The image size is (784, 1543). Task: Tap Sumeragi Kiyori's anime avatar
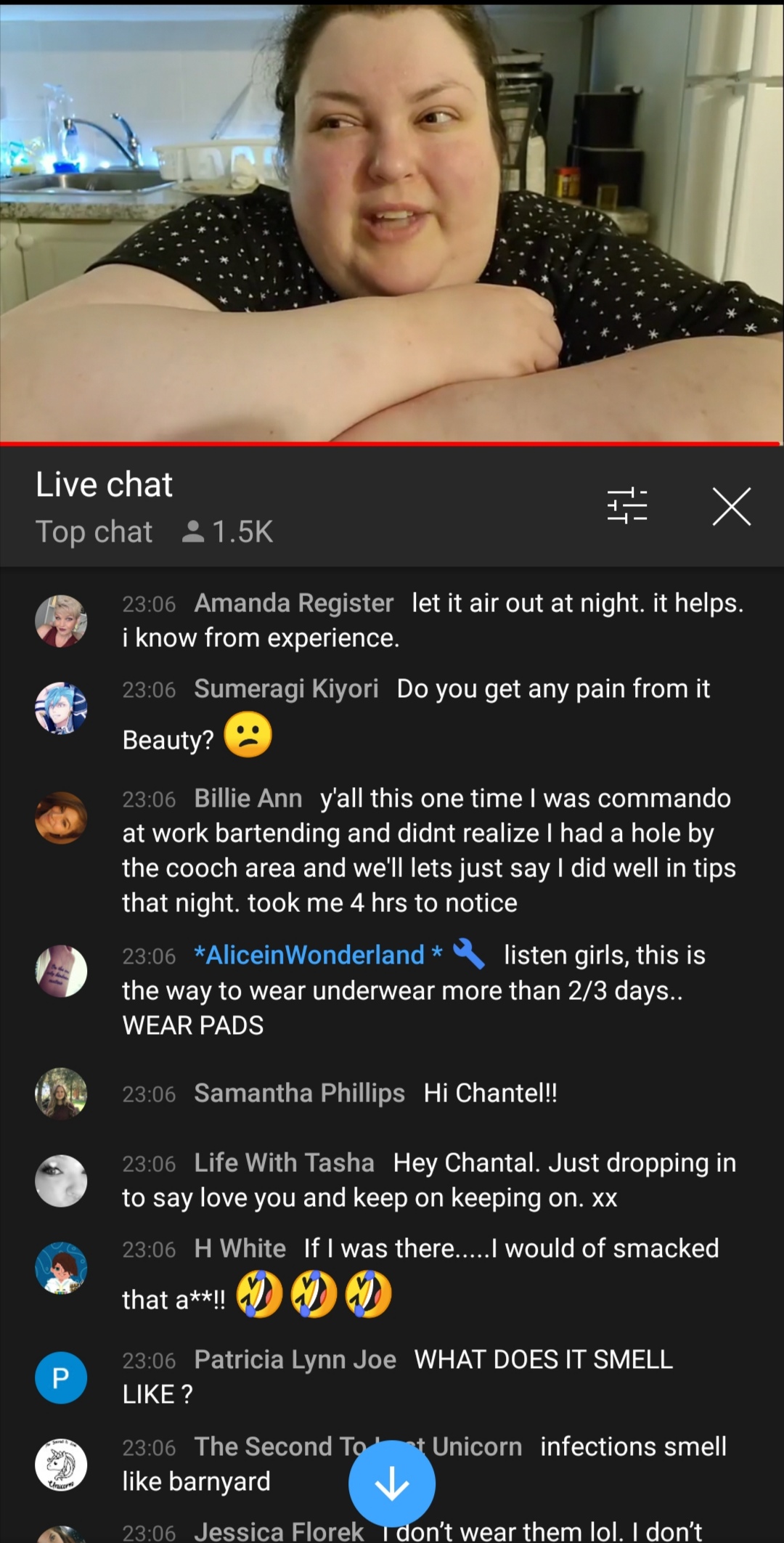coord(61,708)
